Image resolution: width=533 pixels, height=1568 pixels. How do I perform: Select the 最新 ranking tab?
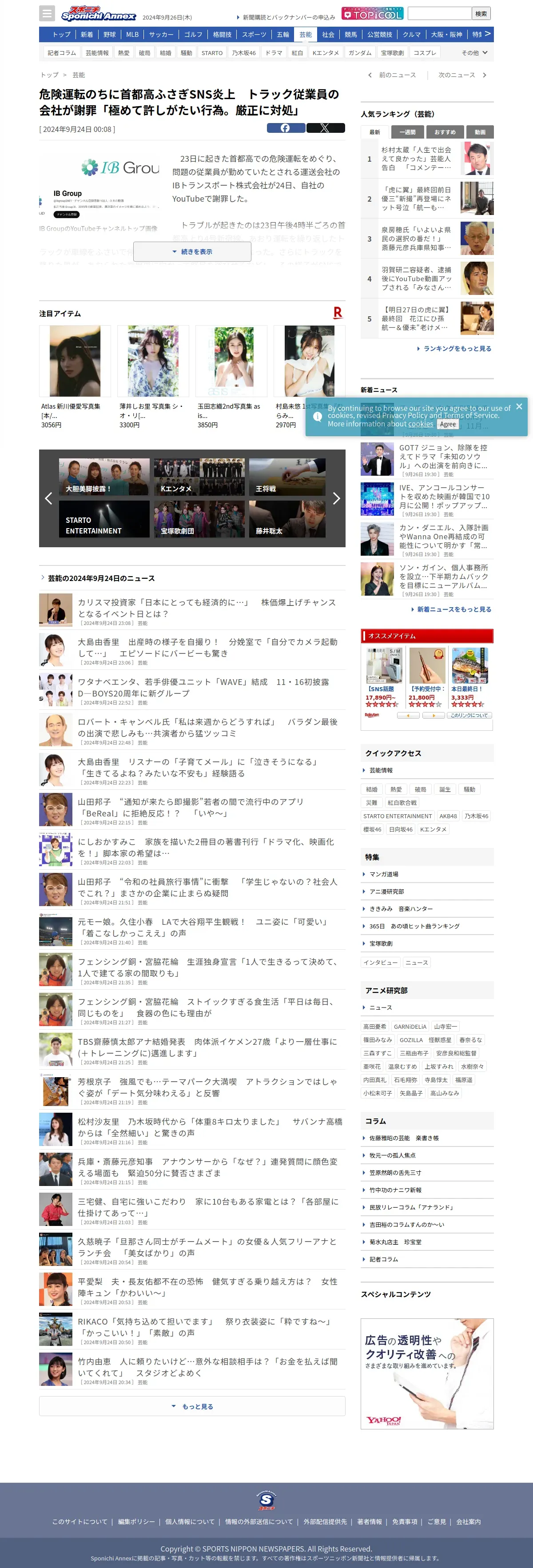[375, 132]
